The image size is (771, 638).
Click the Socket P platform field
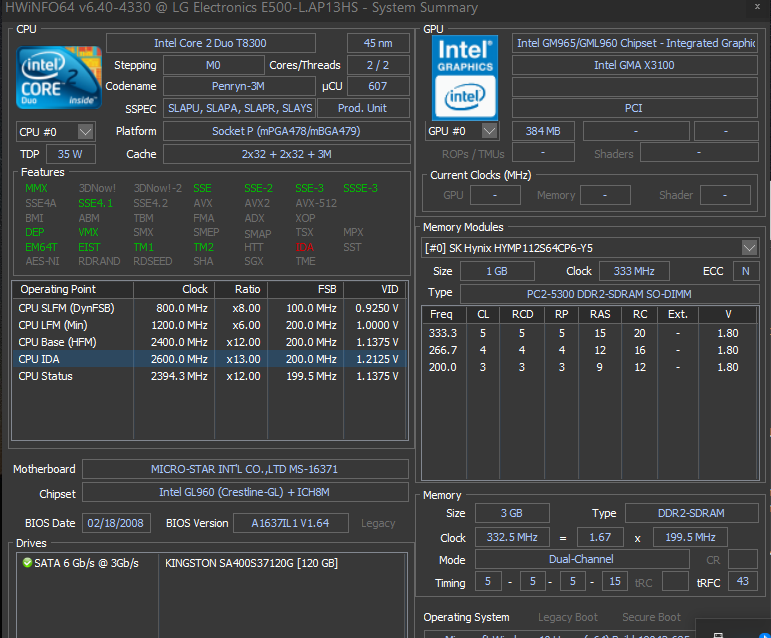(286, 131)
